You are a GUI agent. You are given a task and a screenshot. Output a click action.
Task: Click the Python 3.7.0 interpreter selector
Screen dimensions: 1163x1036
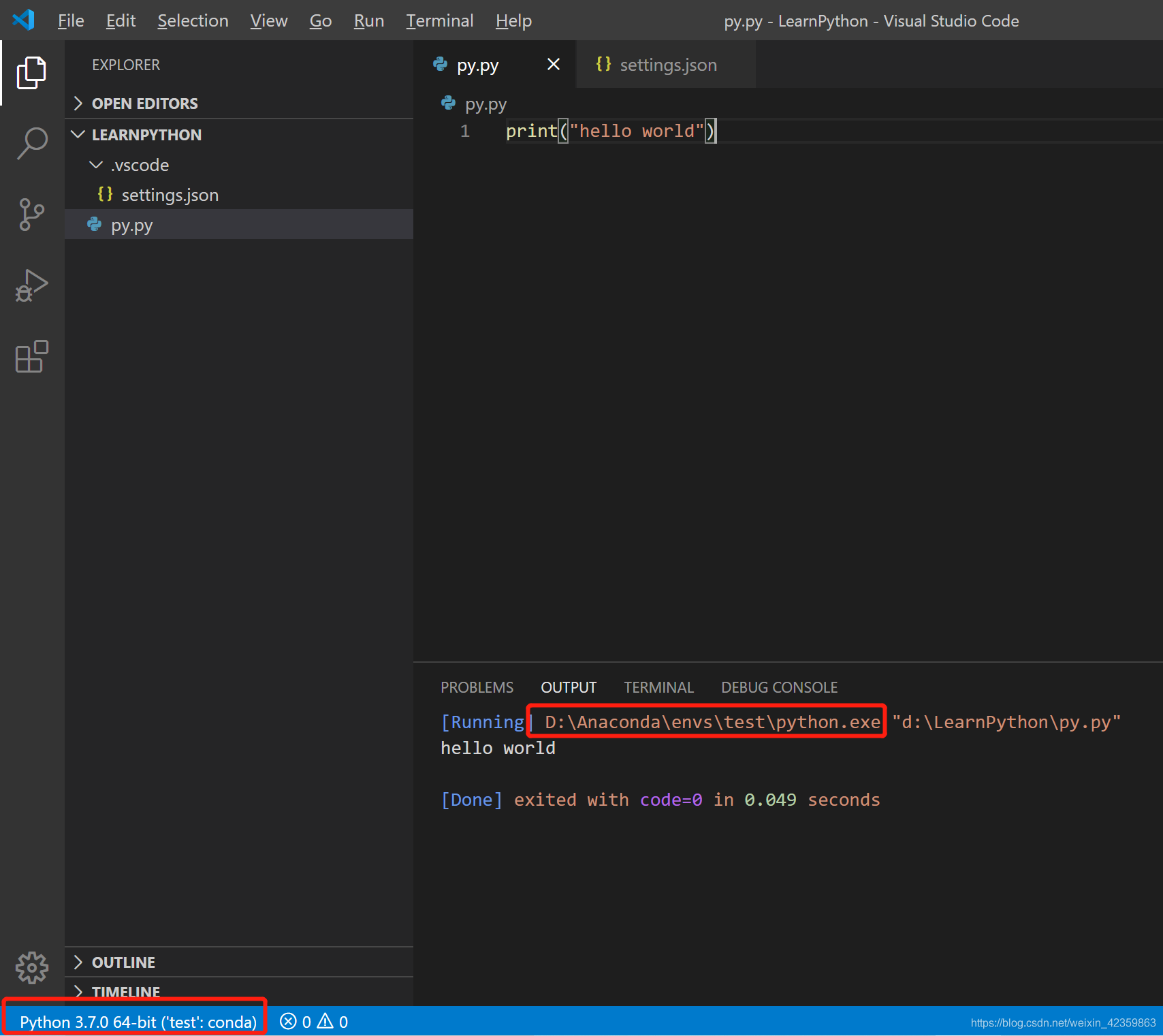[x=138, y=1022]
